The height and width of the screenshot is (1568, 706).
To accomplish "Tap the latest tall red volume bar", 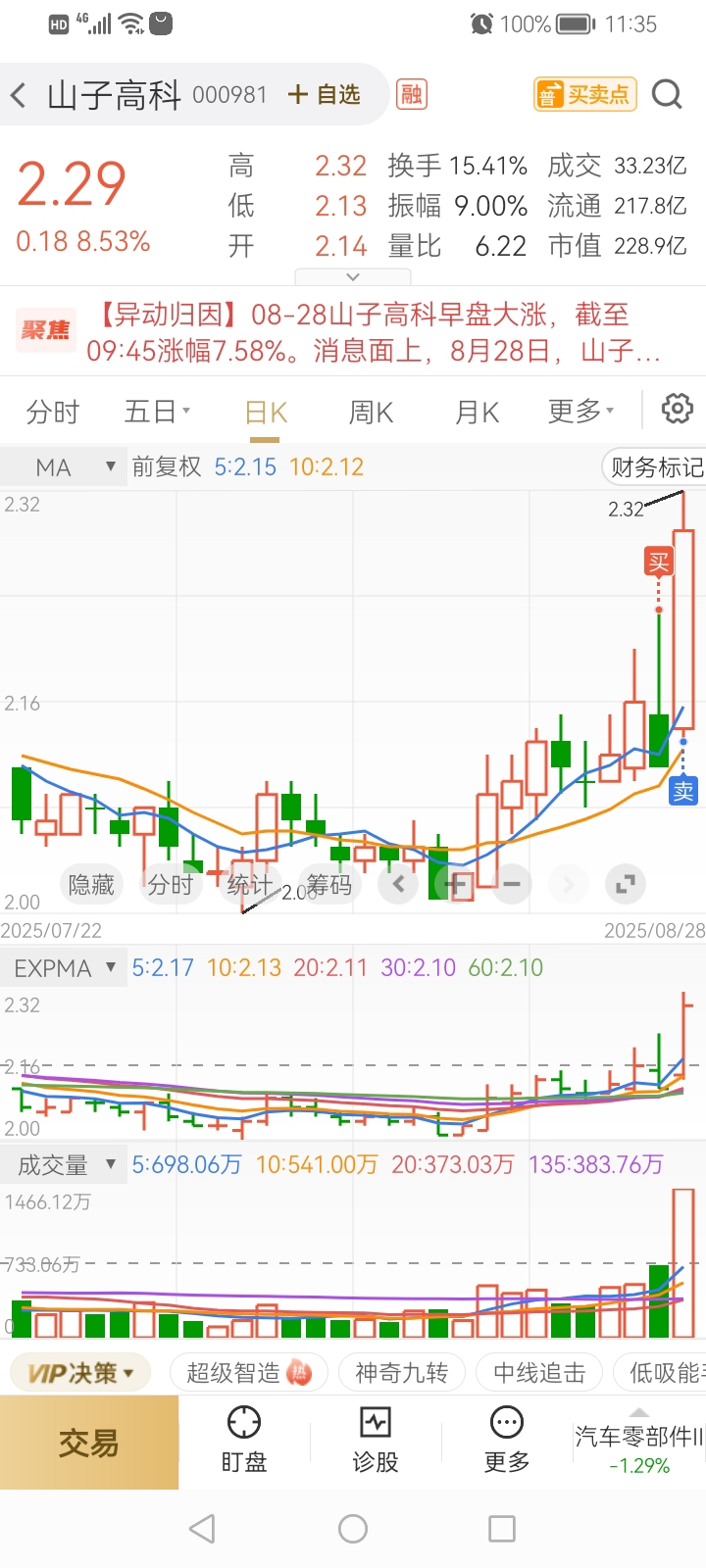I will click(683, 1263).
